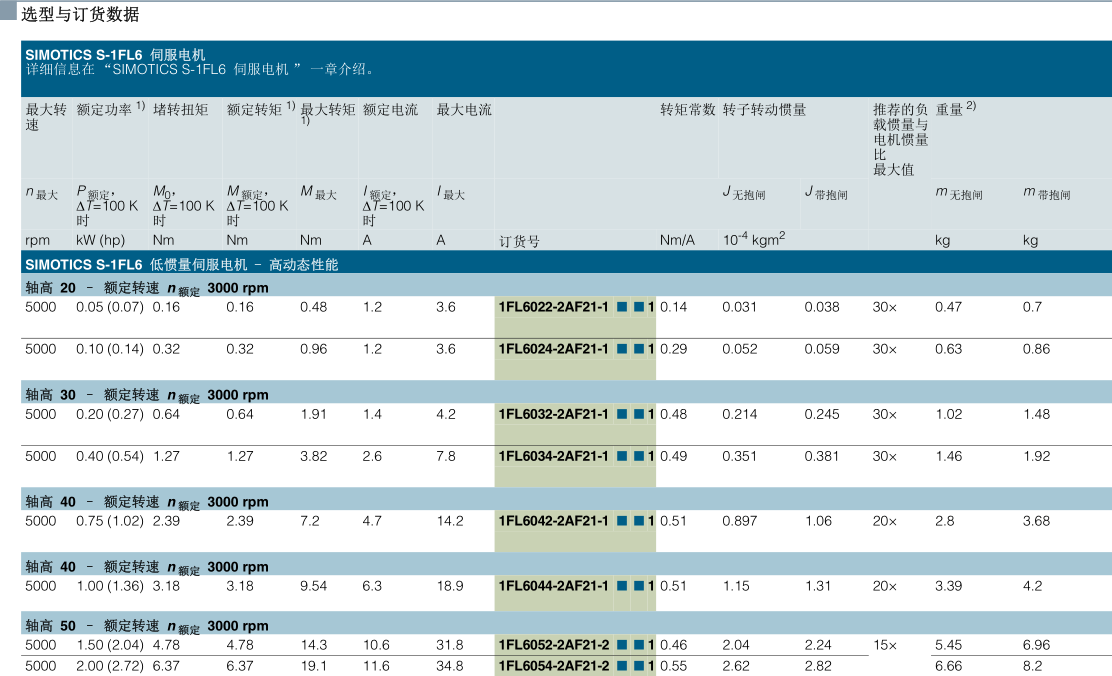Click the max torque value 1.91
Viewport: 1112px width, 676px height.
point(313,414)
